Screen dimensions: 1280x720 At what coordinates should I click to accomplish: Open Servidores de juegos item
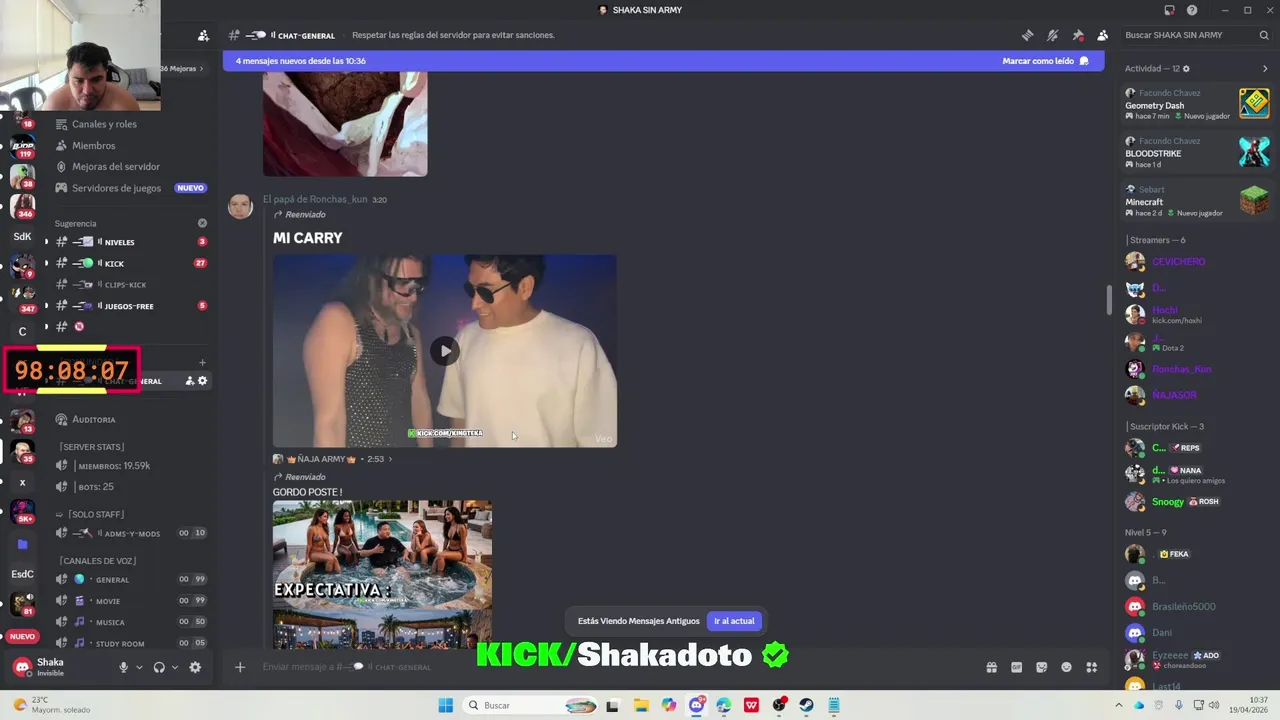(130, 188)
